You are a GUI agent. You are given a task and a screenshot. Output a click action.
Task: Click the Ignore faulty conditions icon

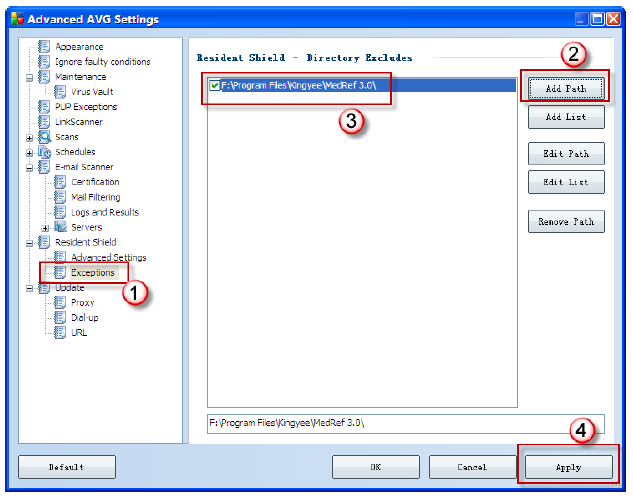tap(44, 61)
